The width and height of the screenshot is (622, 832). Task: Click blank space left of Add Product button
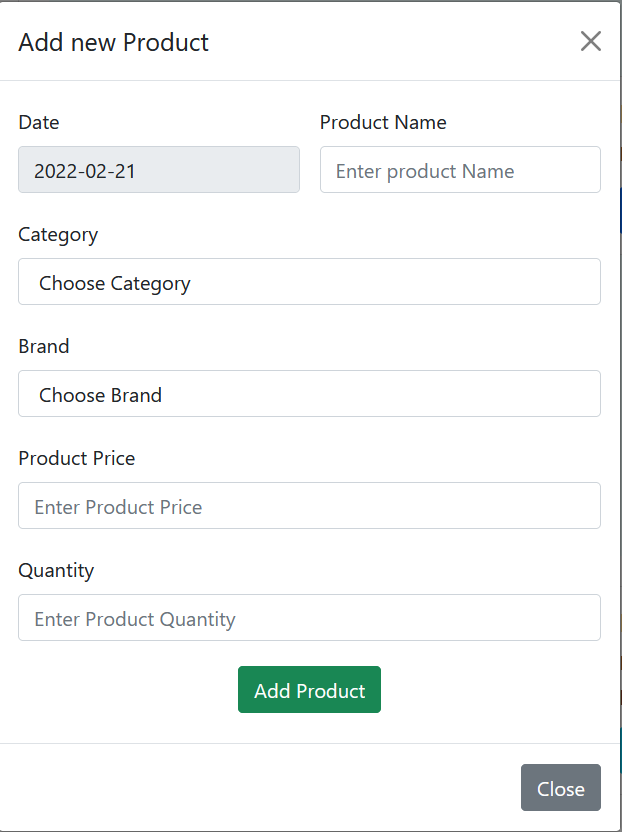tap(120, 690)
